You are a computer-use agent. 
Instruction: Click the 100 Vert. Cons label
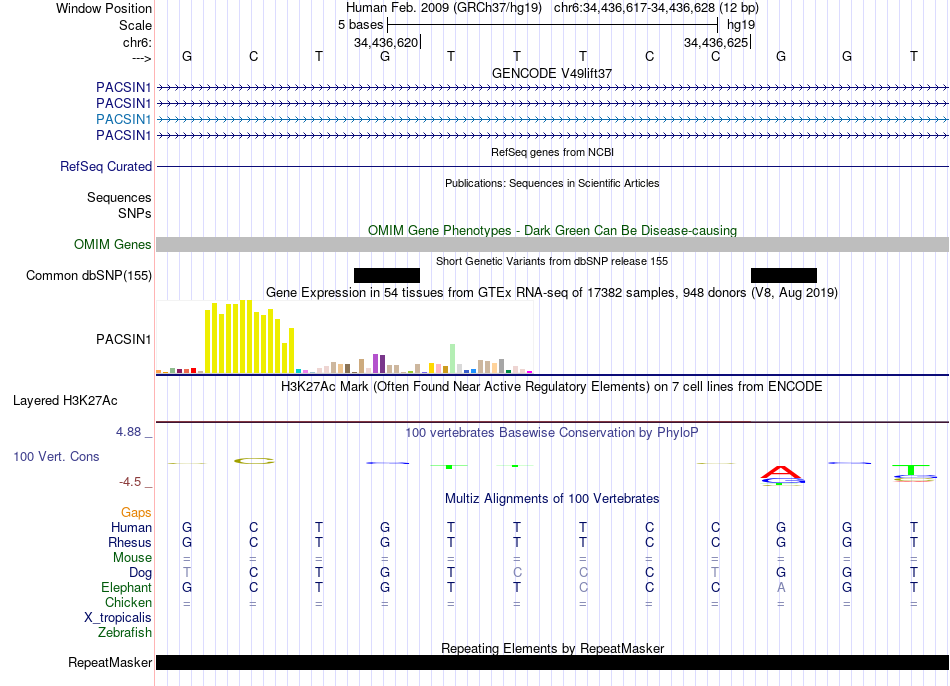pyautogui.click(x=56, y=456)
